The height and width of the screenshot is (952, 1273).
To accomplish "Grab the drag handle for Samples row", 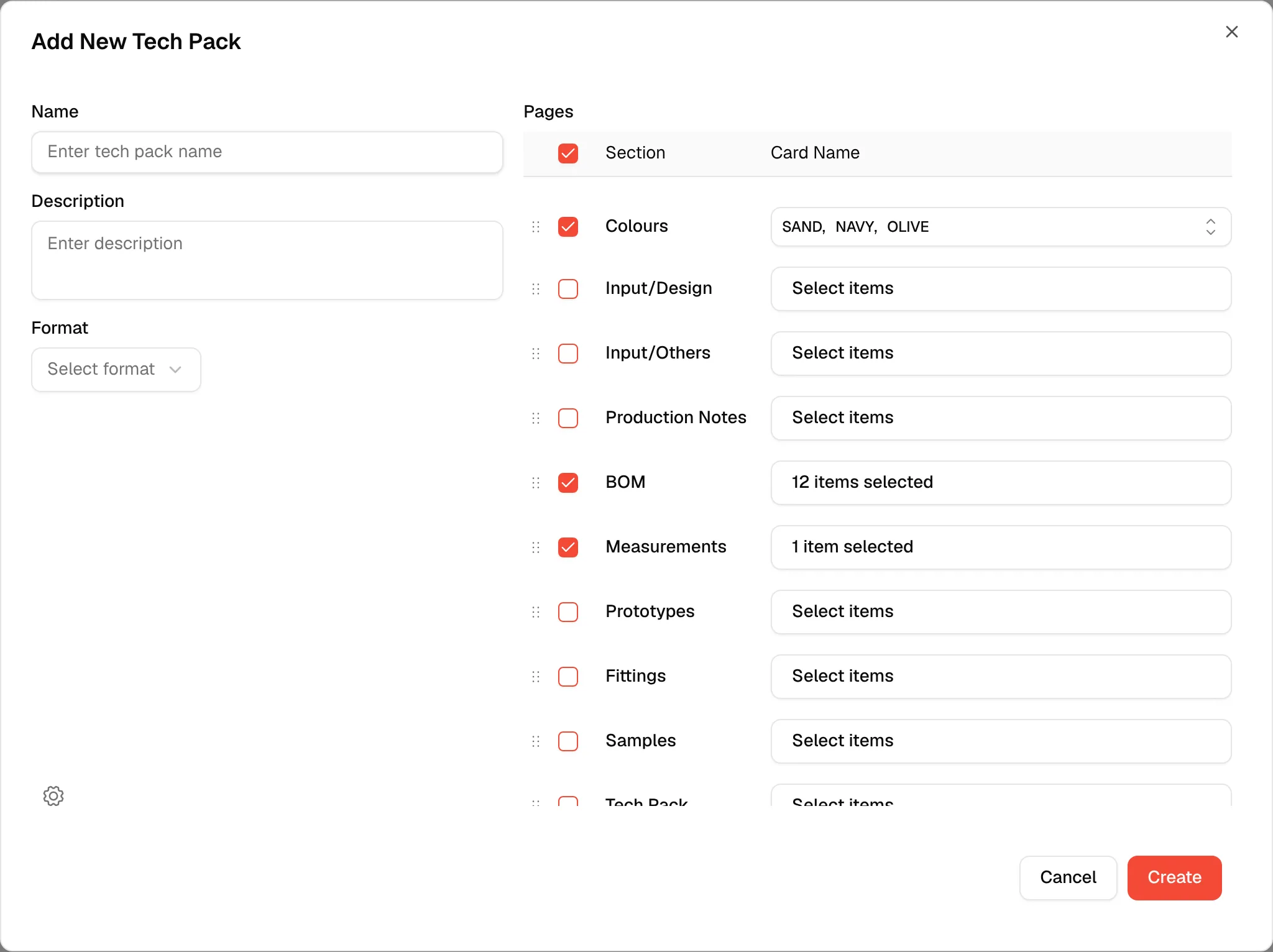I will pyautogui.click(x=536, y=741).
